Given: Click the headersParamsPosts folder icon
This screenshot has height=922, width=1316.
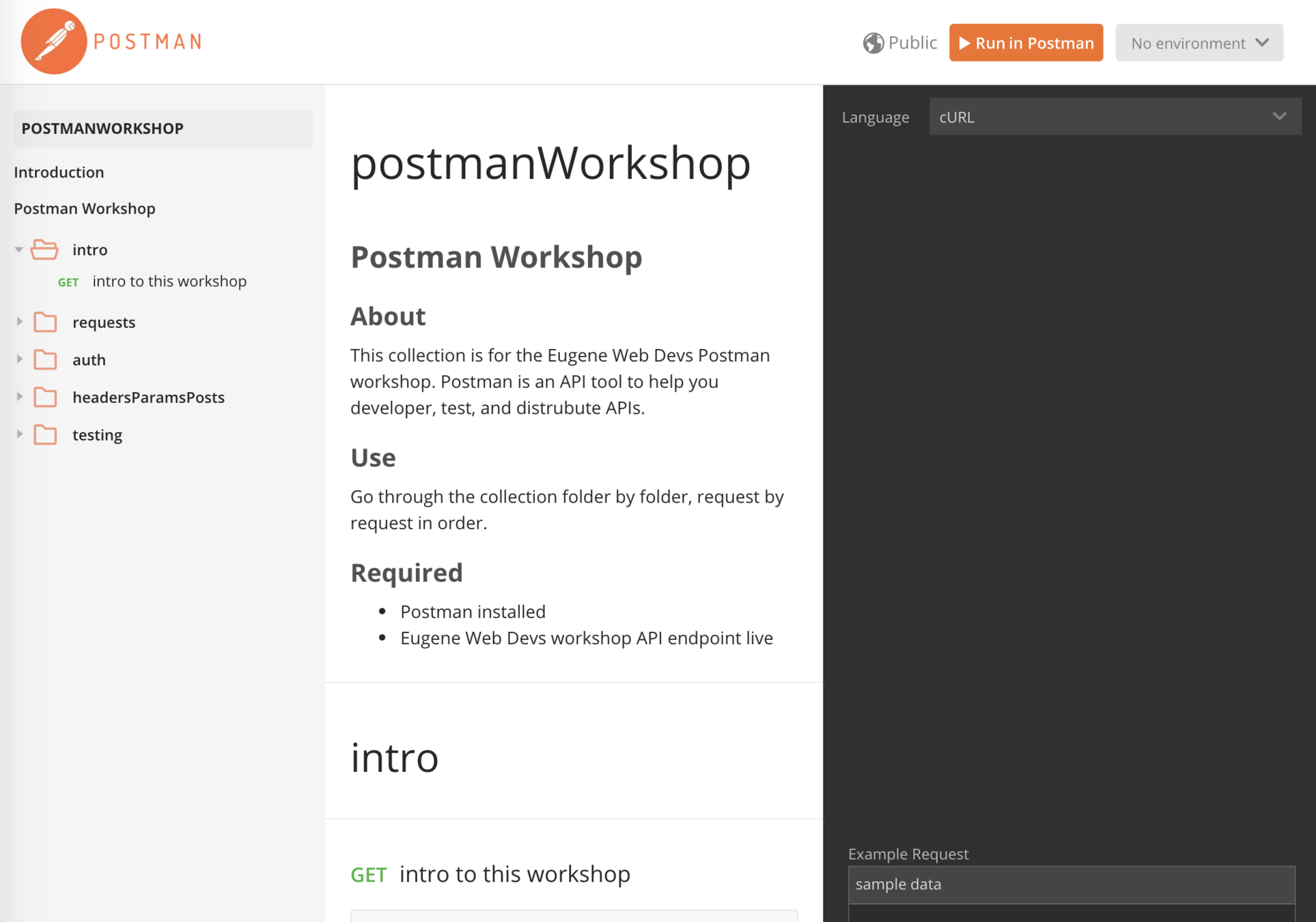Looking at the screenshot, I should coord(45,397).
